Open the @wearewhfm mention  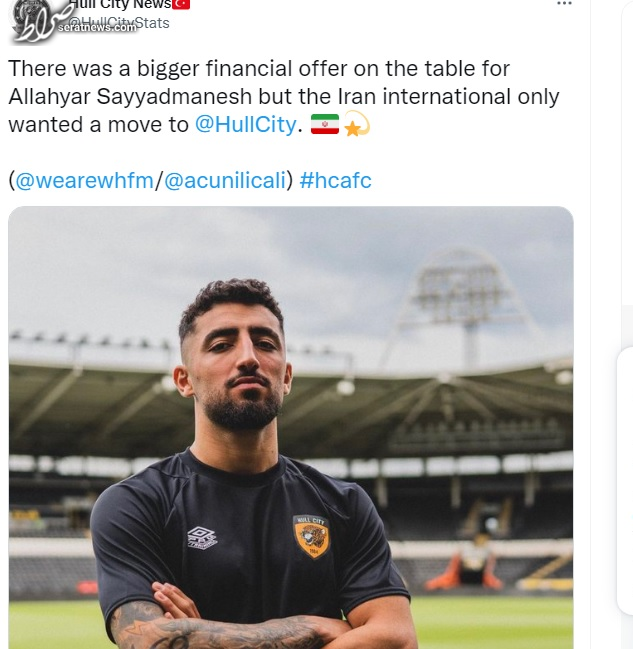coord(84,181)
